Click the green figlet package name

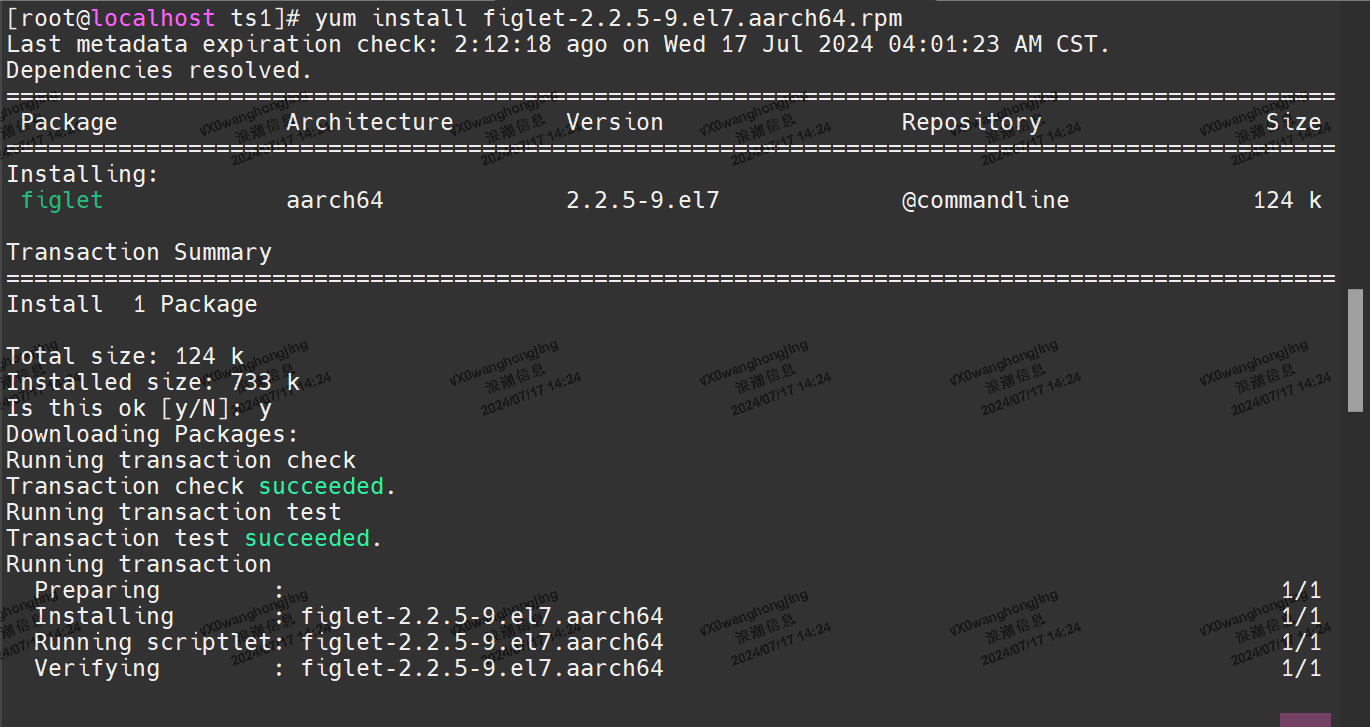click(62, 200)
